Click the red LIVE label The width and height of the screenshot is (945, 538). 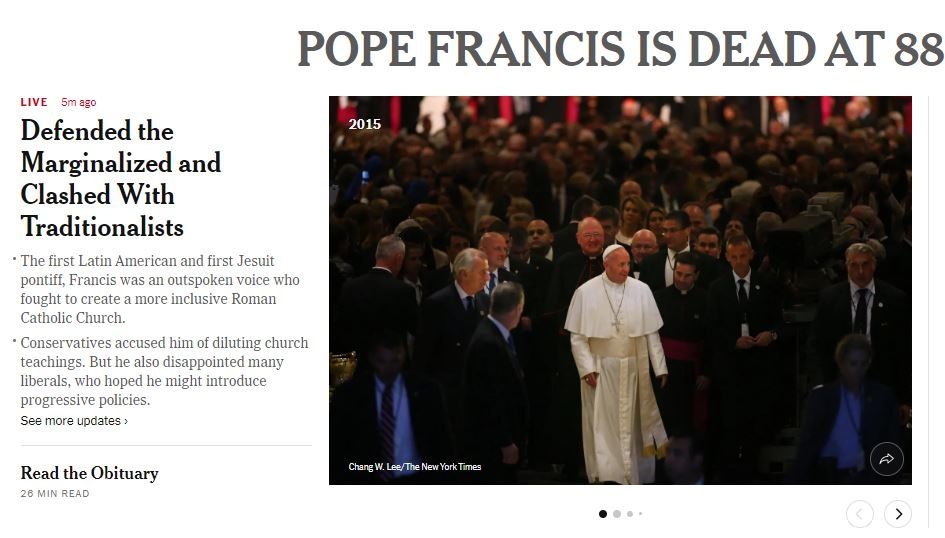coord(34,102)
